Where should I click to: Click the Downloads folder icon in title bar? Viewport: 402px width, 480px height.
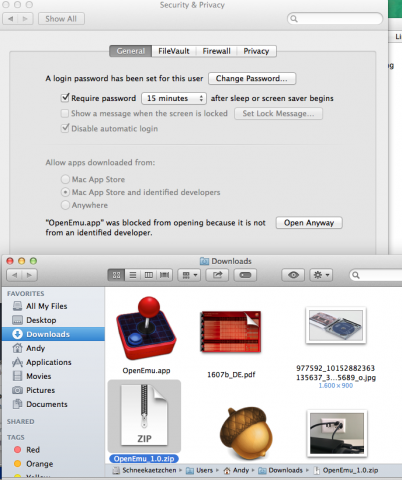click(x=204, y=261)
